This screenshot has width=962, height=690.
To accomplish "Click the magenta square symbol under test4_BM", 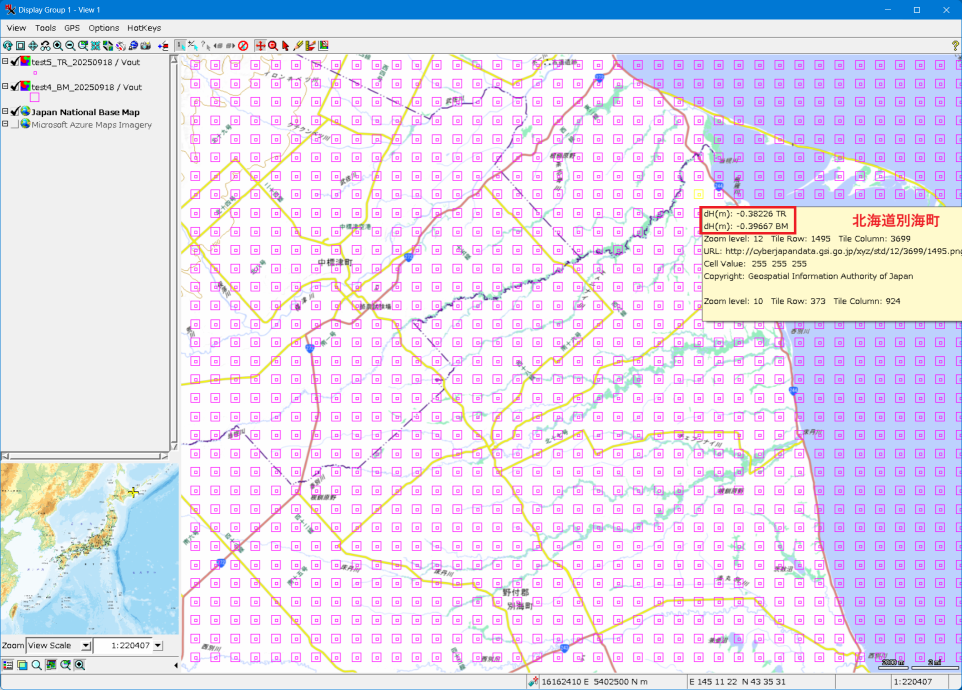I will point(35,98).
